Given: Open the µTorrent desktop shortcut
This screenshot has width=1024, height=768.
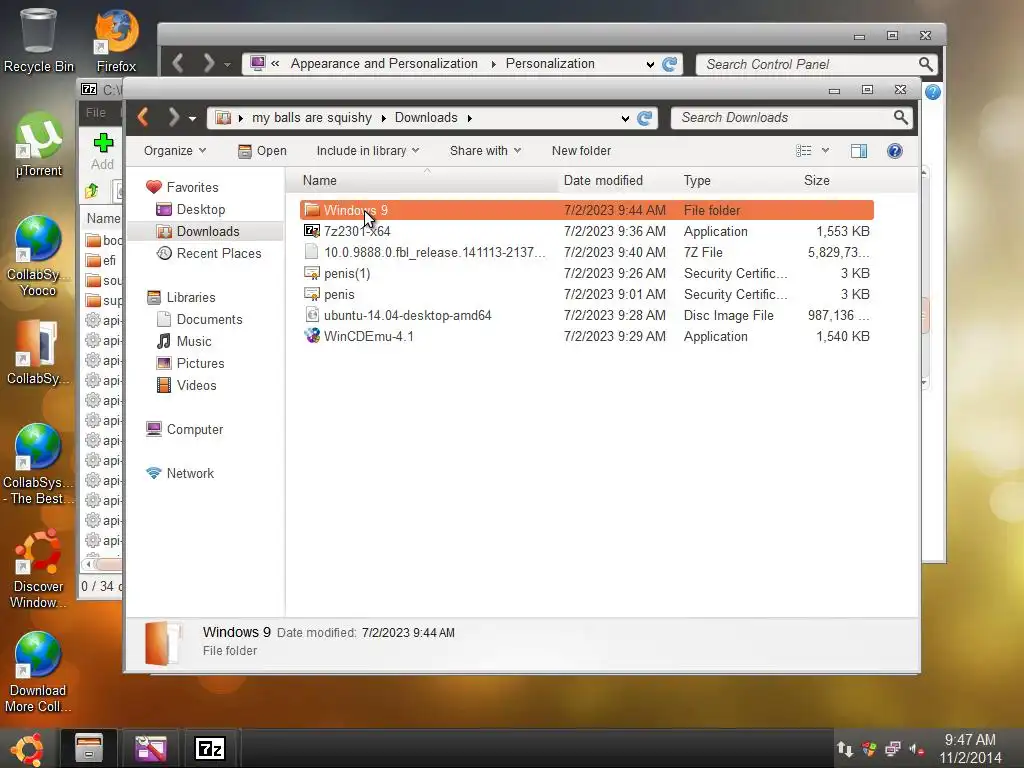Looking at the screenshot, I should [39, 144].
